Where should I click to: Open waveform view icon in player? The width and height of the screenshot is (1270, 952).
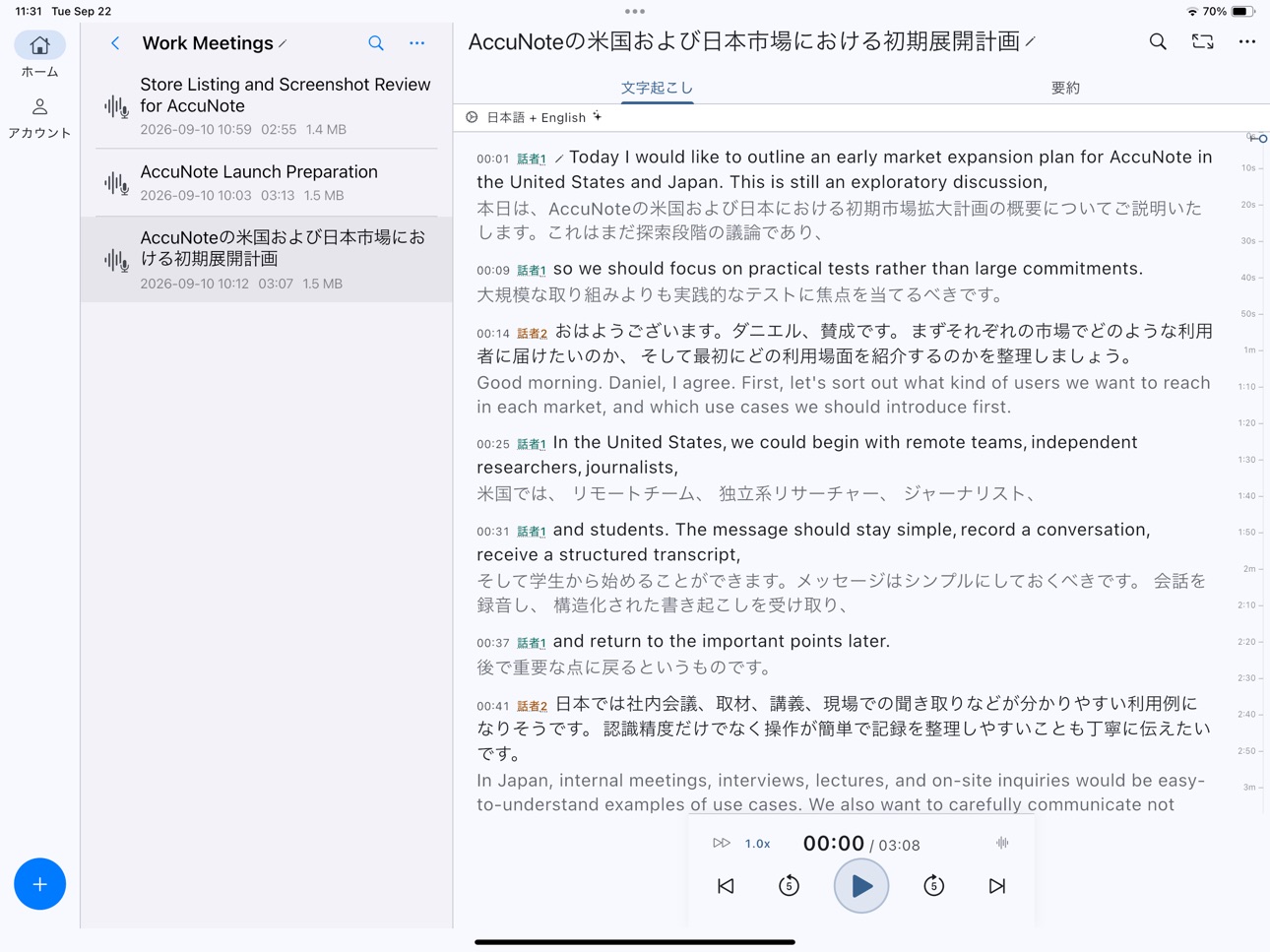[x=1002, y=843]
